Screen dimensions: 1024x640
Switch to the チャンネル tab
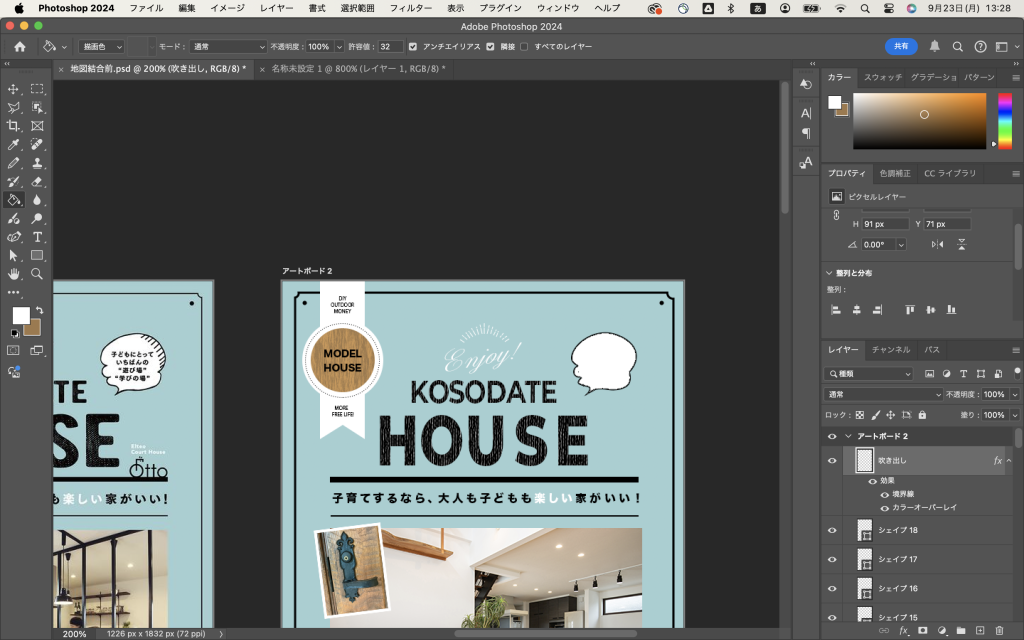[x=890, y=350]
